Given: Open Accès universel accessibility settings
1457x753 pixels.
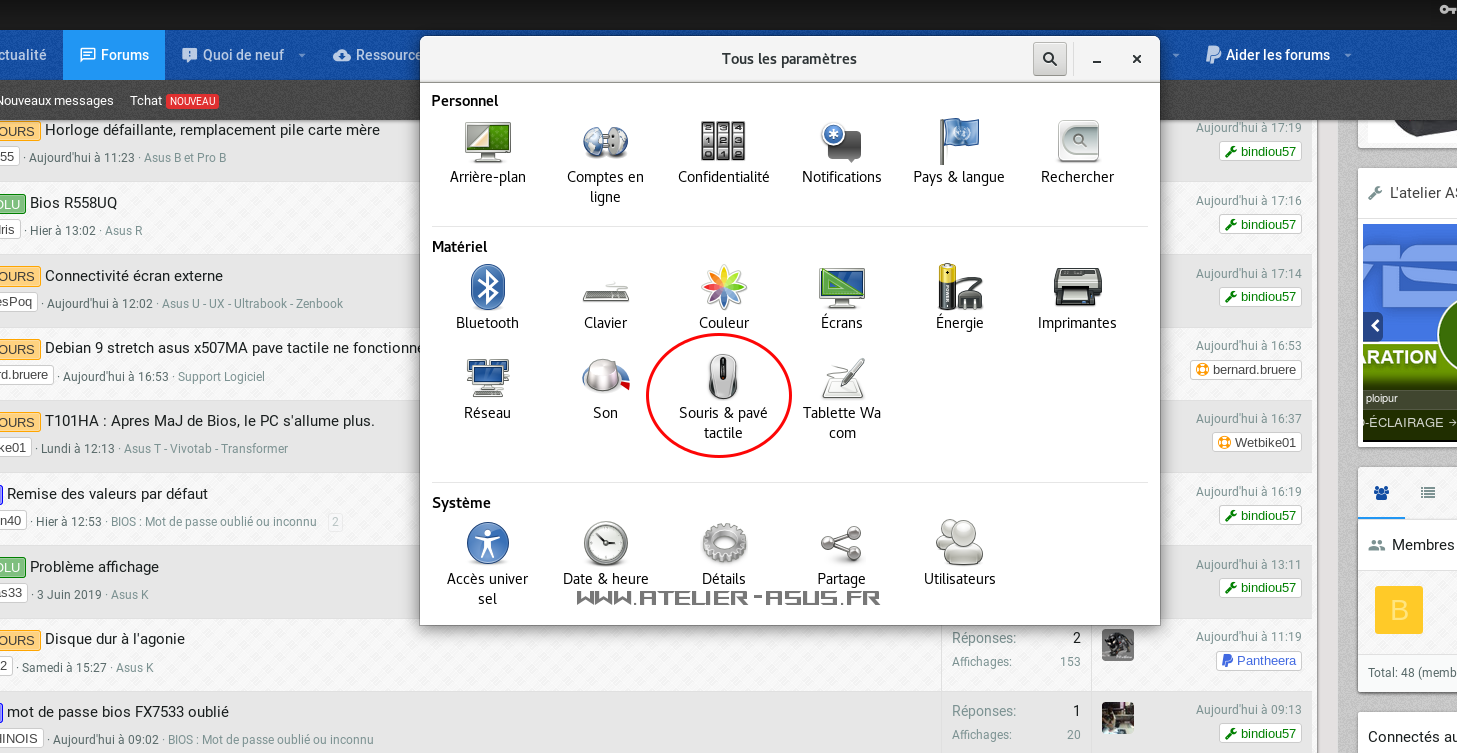Looking at the screenshot, I should click(x=487, y=558).
